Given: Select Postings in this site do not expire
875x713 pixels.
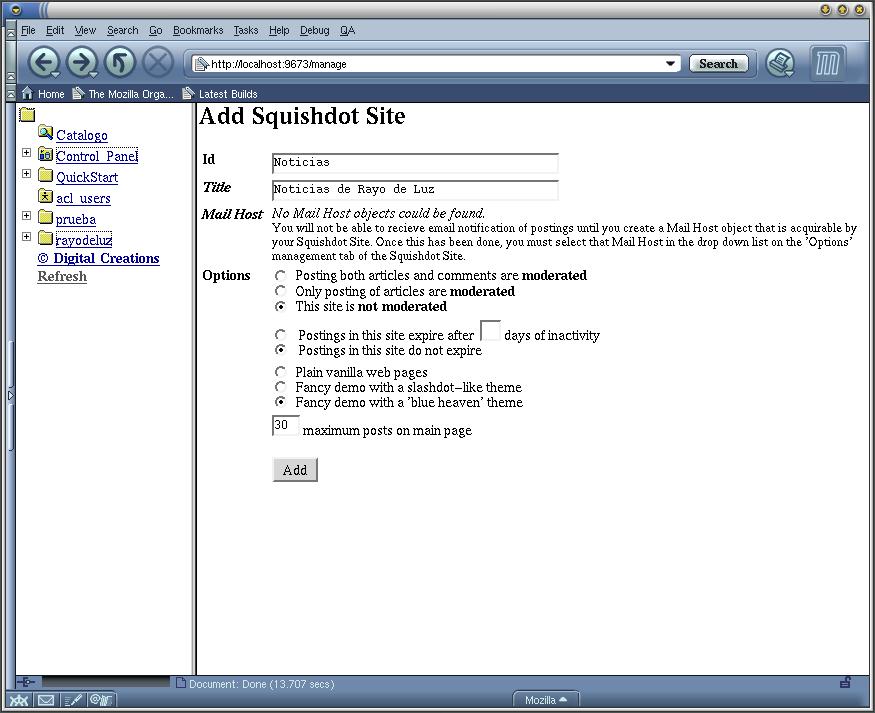Looking at the screenshot, I should 281,350.
